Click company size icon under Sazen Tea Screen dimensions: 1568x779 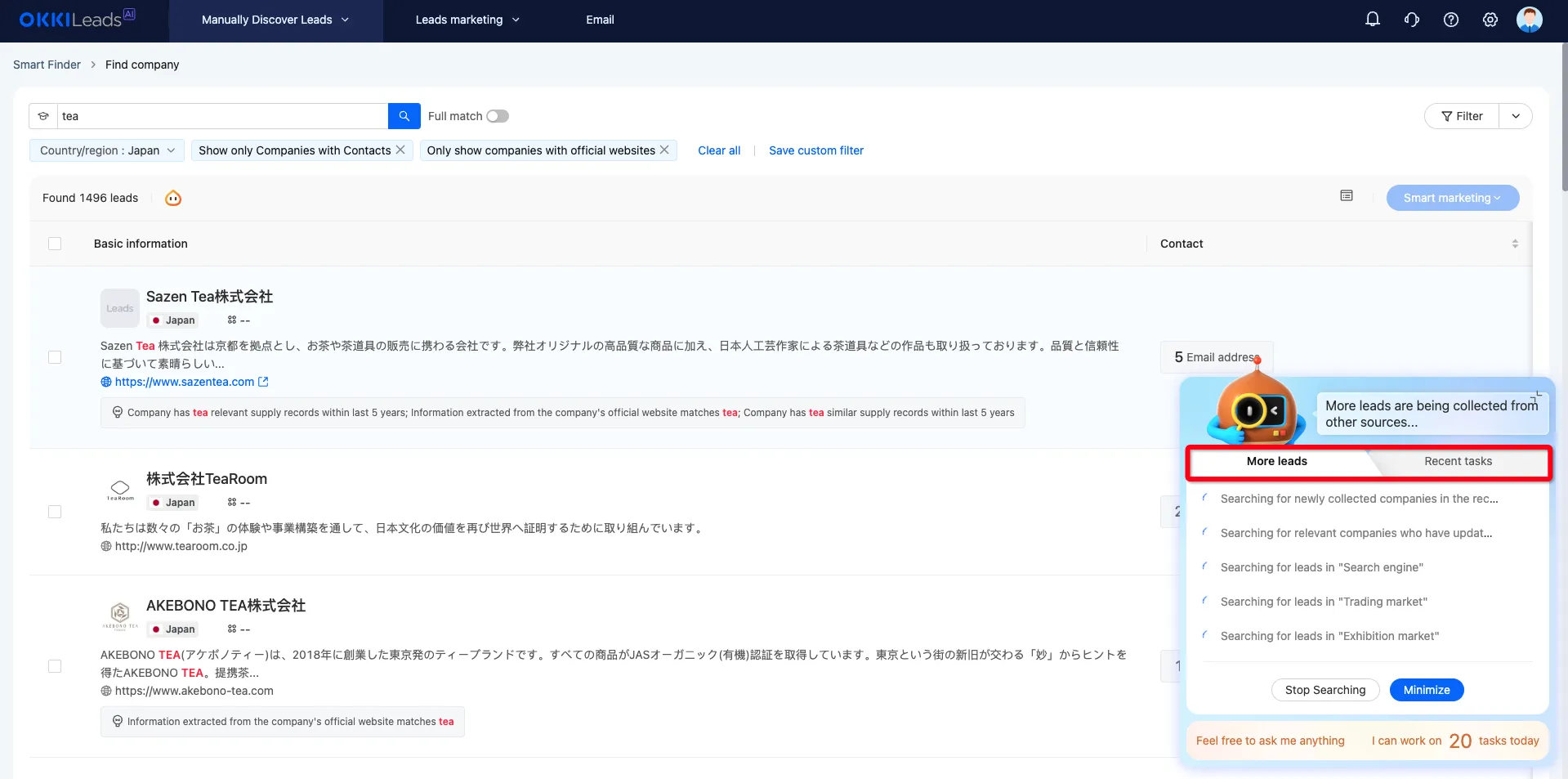click(232, 320)
